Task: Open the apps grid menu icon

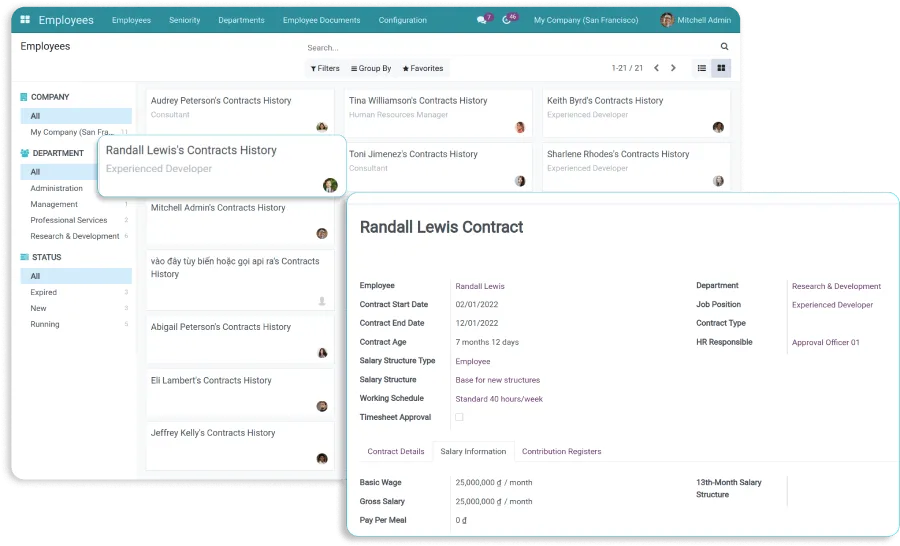Action: click(x=25, y=20)
